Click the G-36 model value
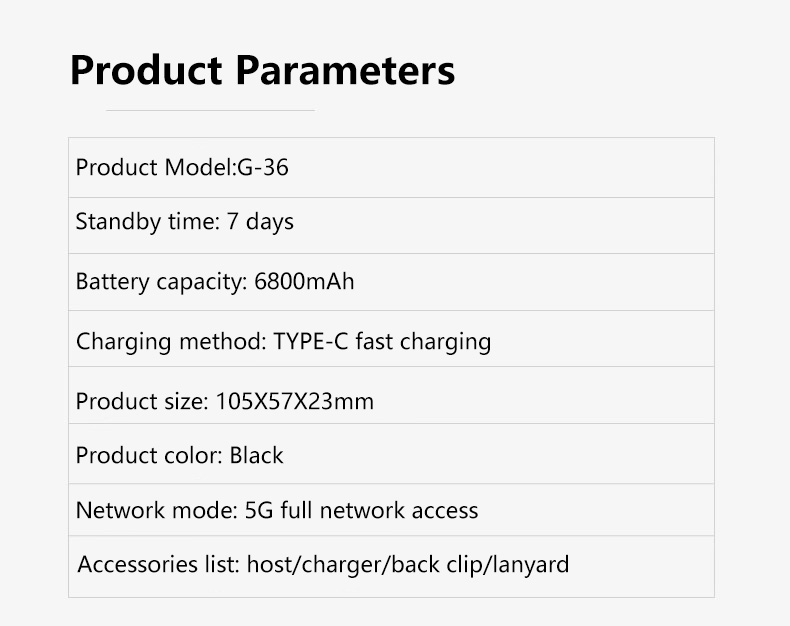The image size is (790, 626). tap(263, 167)
